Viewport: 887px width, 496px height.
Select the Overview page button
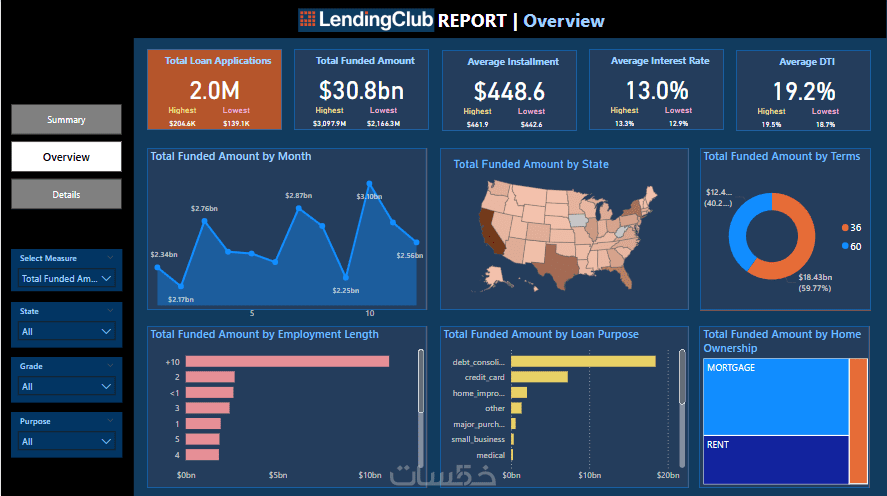click(x=66, y=157)
